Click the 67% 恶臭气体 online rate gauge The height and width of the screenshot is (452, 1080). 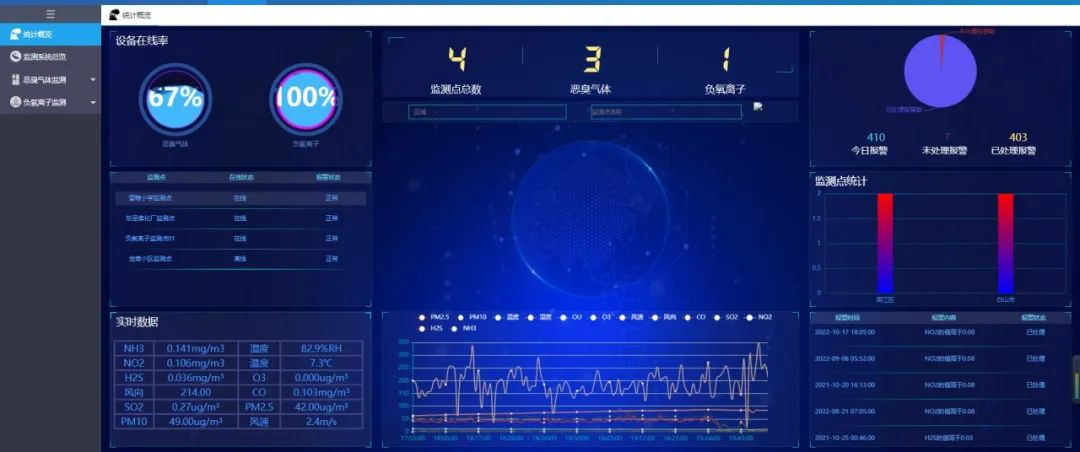pyautogui.click(x=175, y=99)
